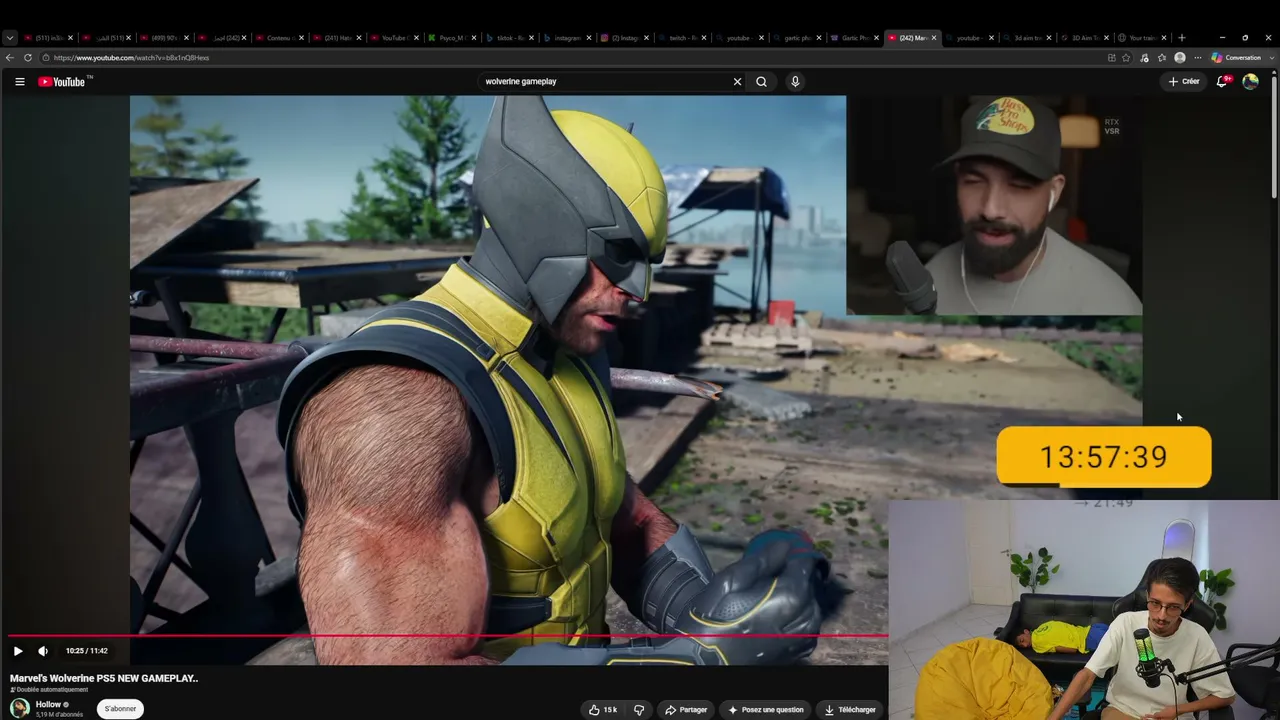Screen dimensions: 1280x720
Task: Open YouTube notifications bell
Action: click(1222, 82)
